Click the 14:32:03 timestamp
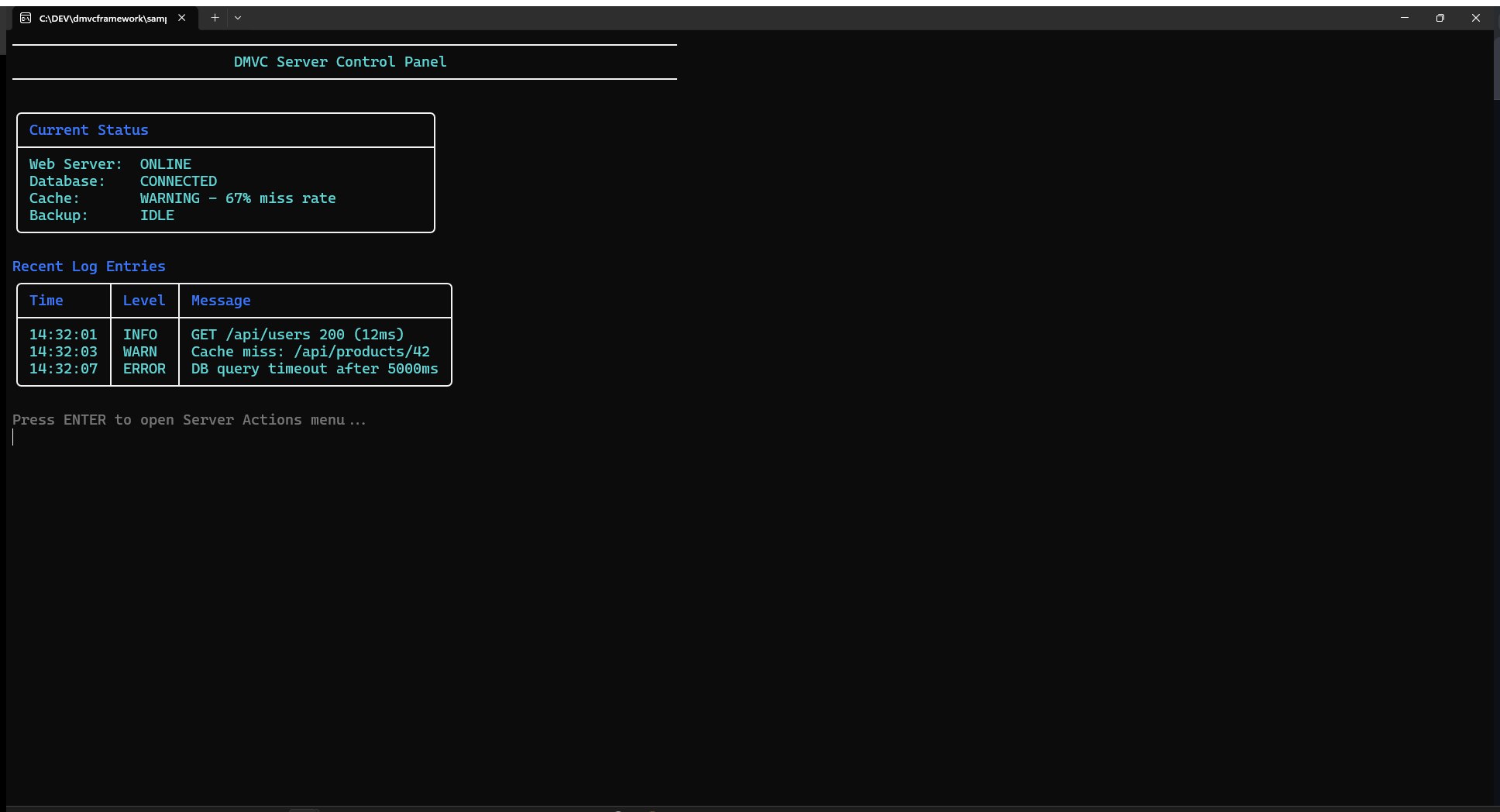 point(64,352)
